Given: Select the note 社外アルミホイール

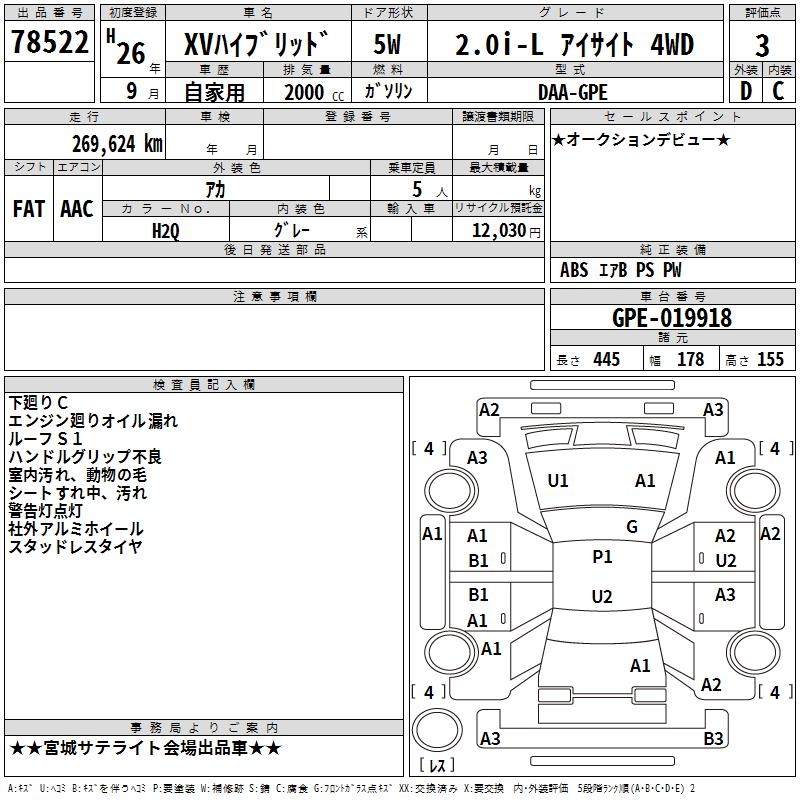Looking at the screenshot, I should (x=76, y=529).
